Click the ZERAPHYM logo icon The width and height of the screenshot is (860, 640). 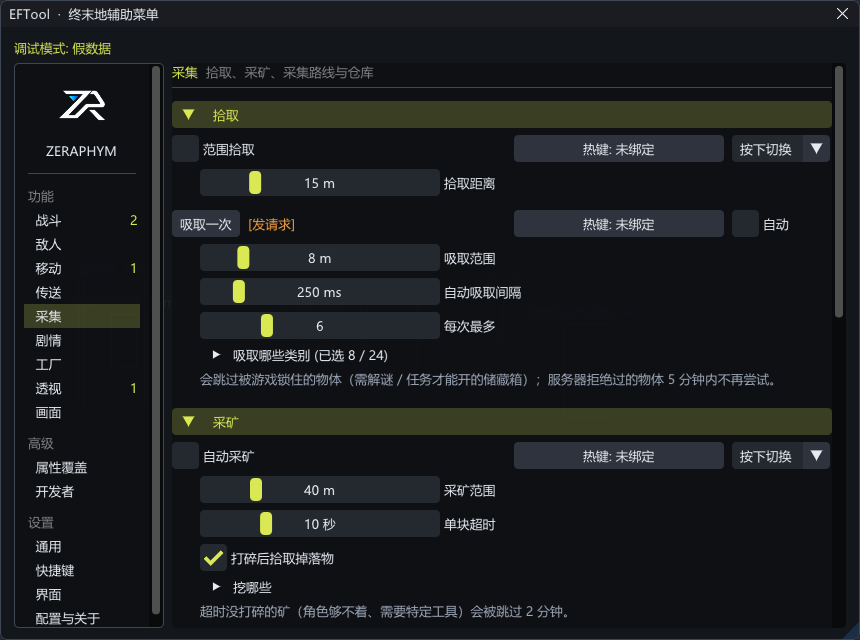(x=82, y=105)
